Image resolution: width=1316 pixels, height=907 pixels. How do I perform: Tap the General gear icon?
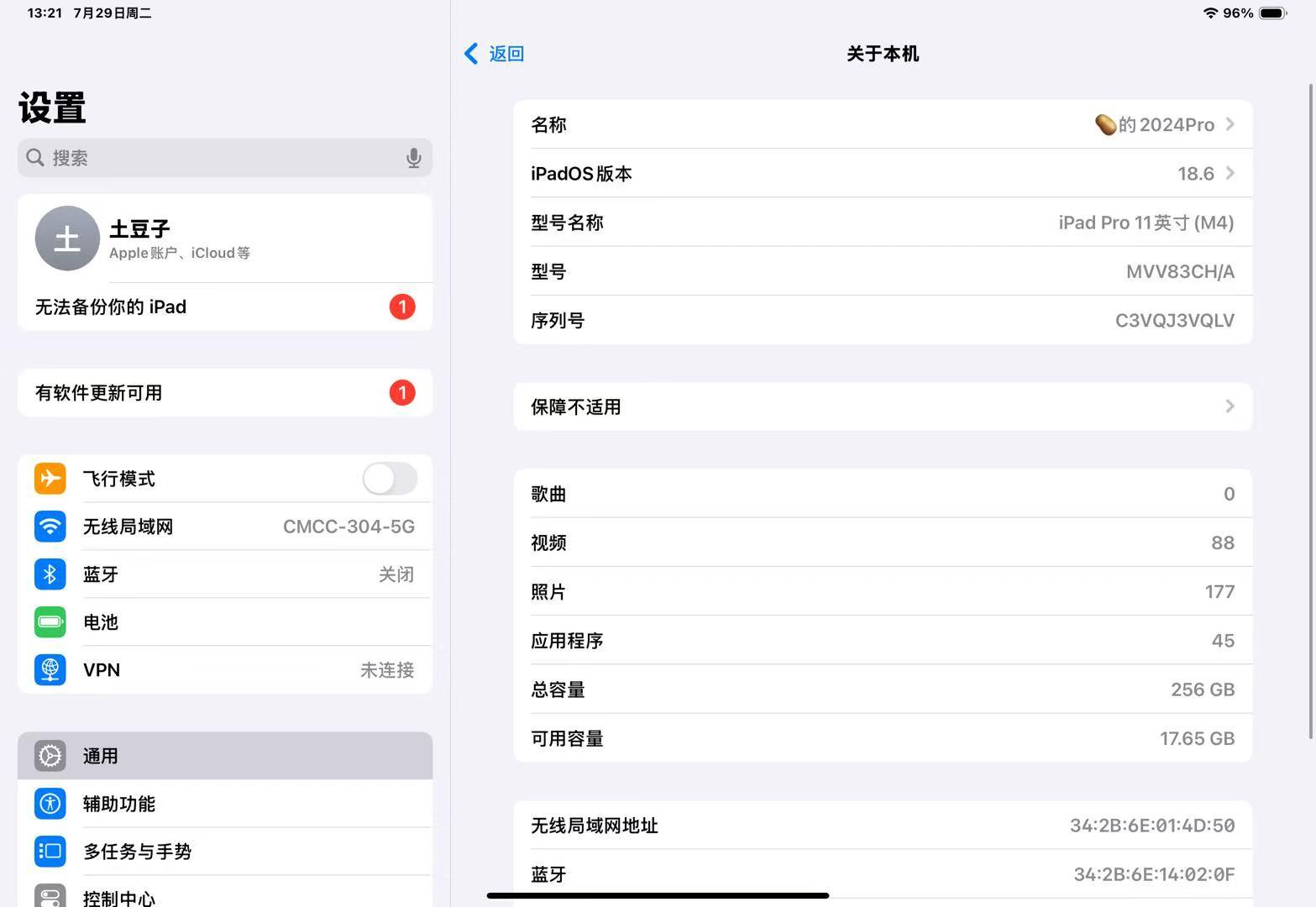pos(50,756)
